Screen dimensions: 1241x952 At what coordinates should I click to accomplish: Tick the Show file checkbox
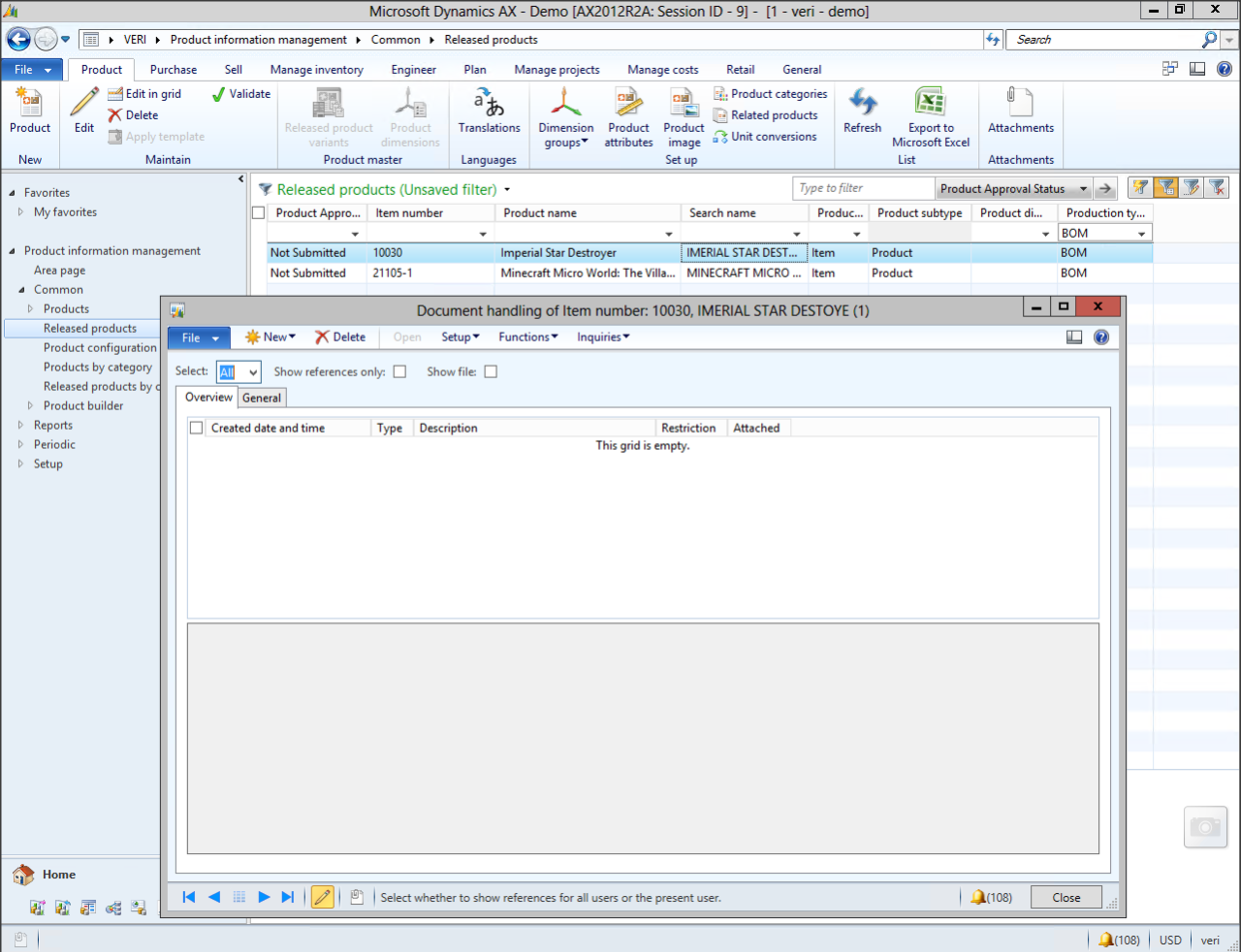pyautogui.click(x=491, y=372)
